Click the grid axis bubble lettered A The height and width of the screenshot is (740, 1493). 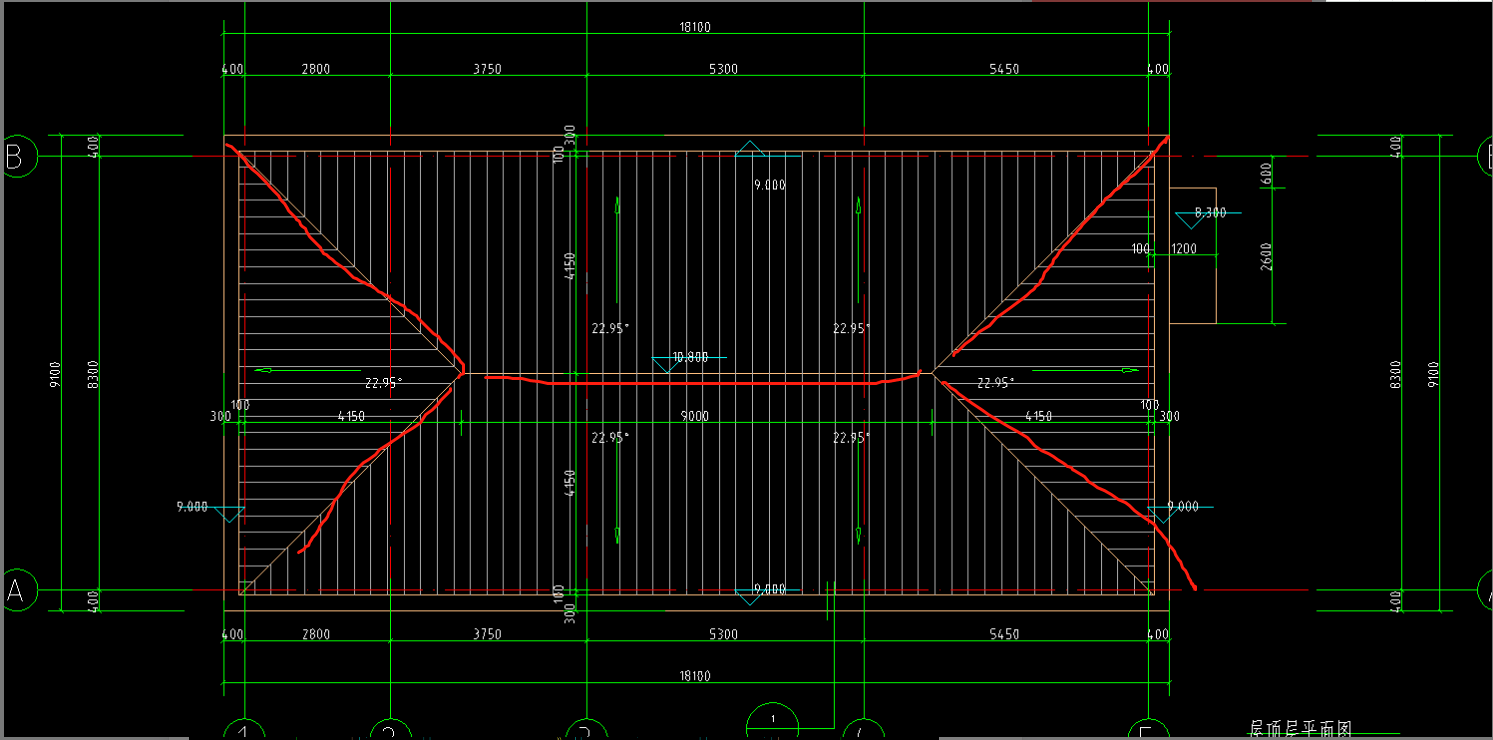(x=18, y=590)
